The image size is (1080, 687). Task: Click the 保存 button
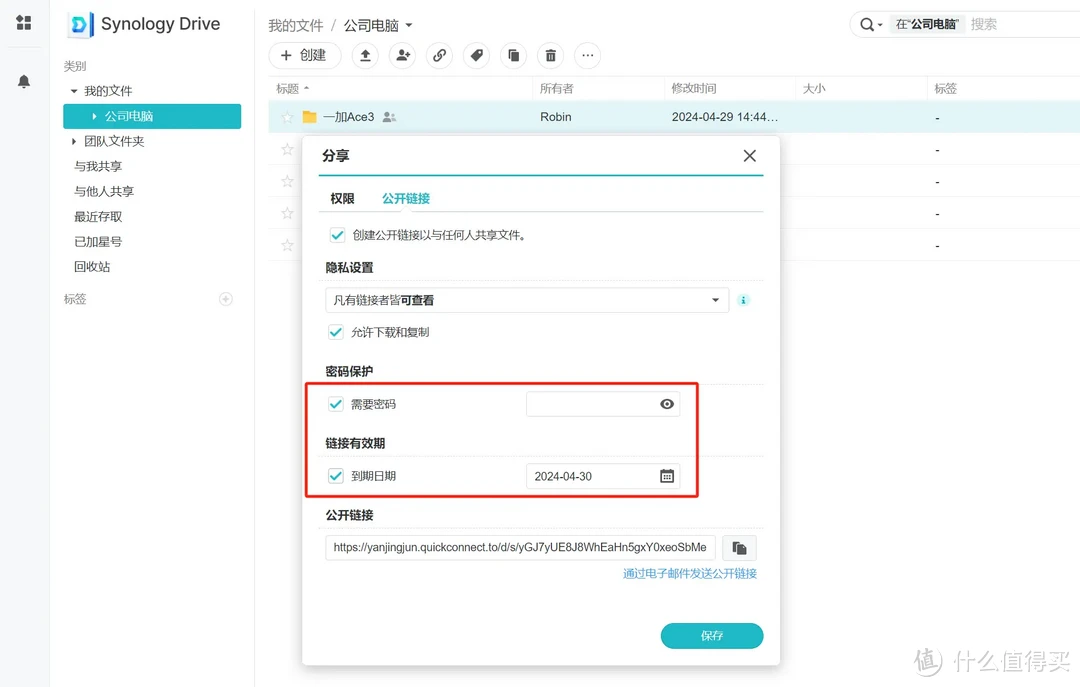point(712,635)
